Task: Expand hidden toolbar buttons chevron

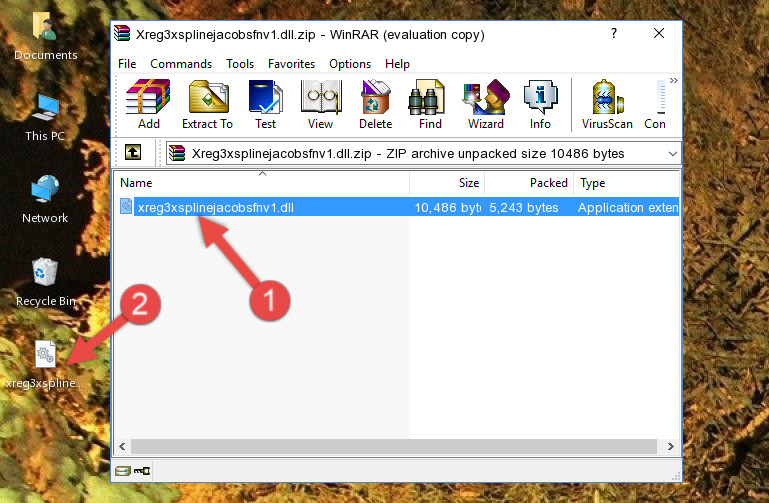Action: tap(674, 80)
